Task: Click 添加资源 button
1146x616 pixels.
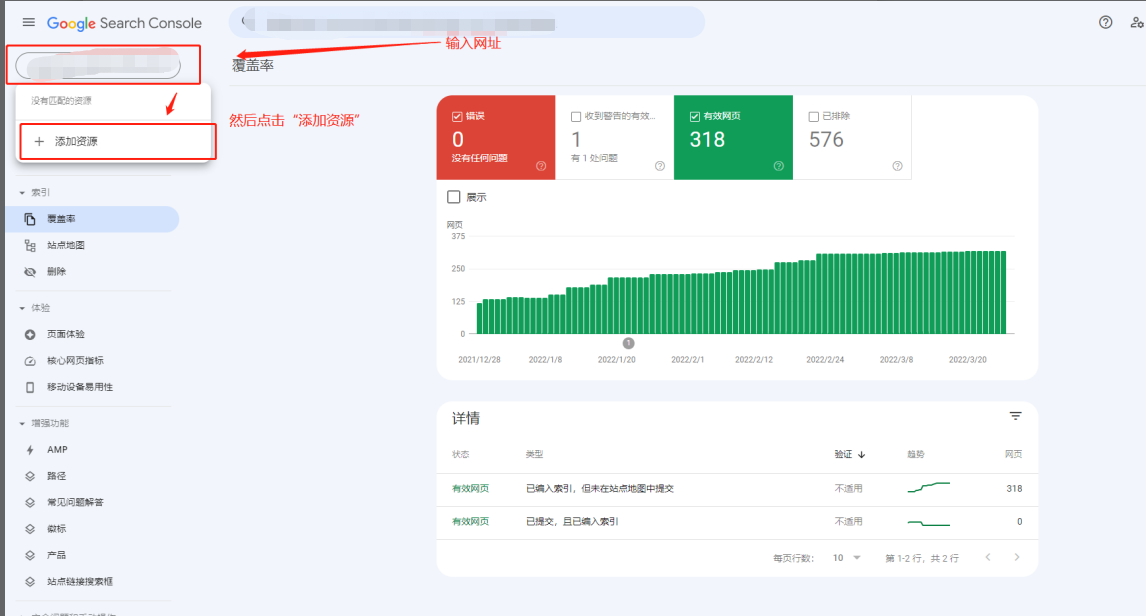Action: pos(115,142)
